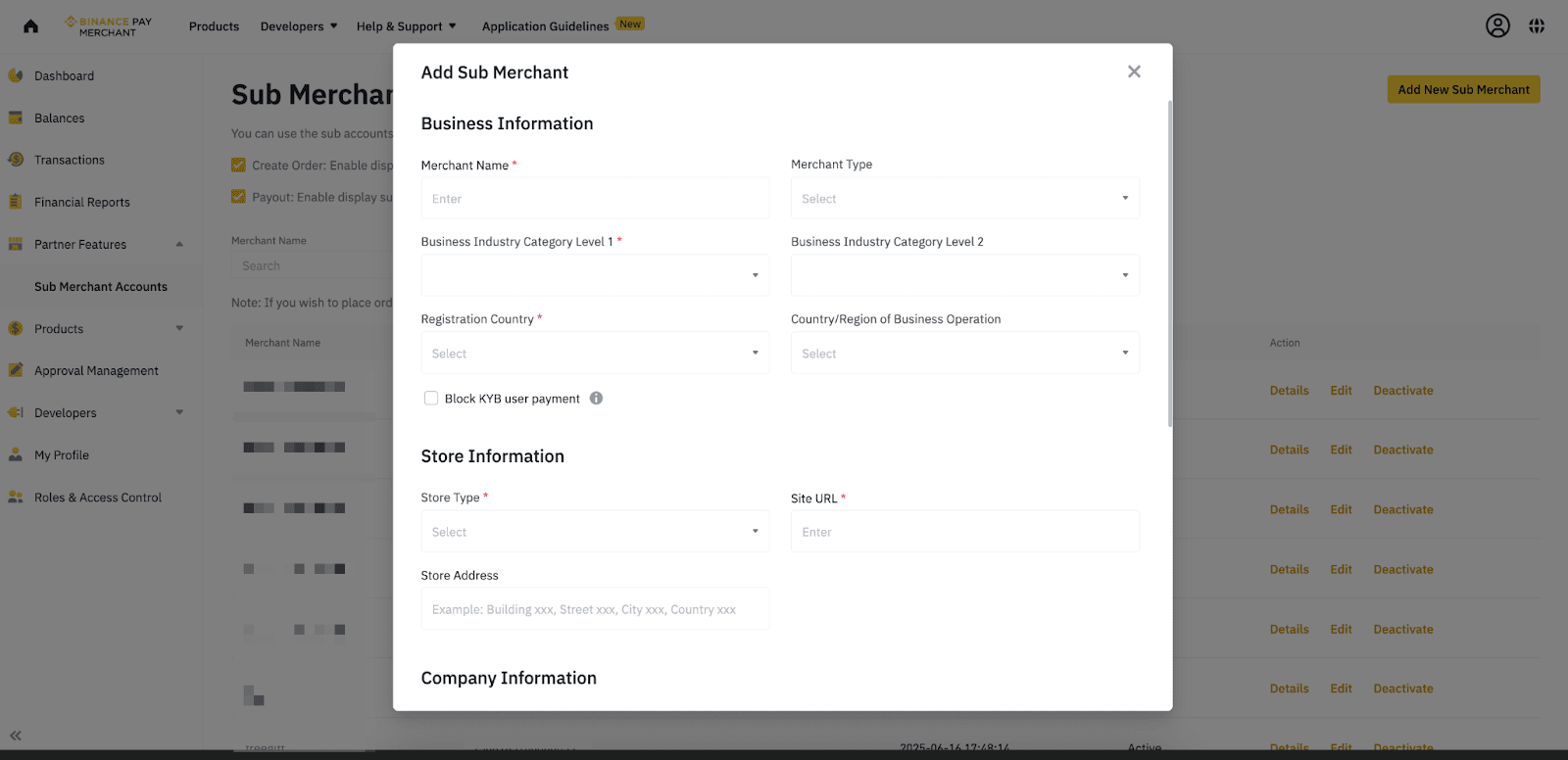The width and height of the screenshot is (1568, 760).
Task: Enable Block KYB user payment checkbox
Action: point(431,399)
